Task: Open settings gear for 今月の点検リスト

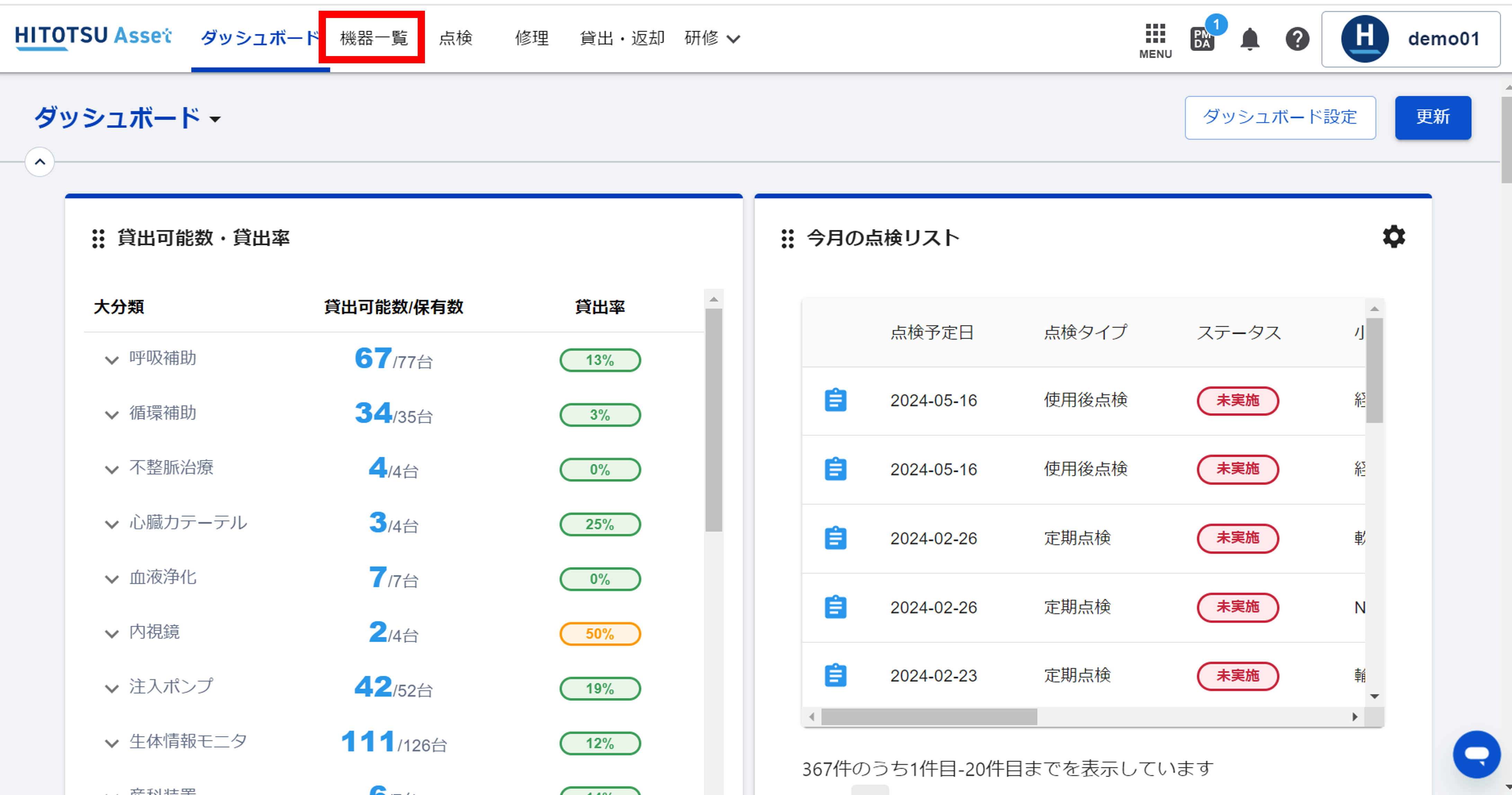Action: click(x=1394, y=236)
